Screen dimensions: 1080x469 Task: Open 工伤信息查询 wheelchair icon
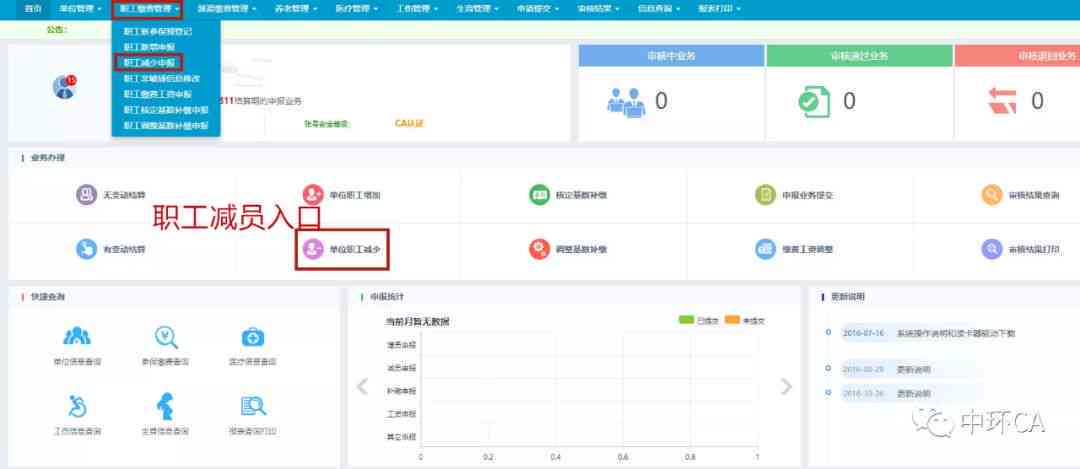click(77, 406)
